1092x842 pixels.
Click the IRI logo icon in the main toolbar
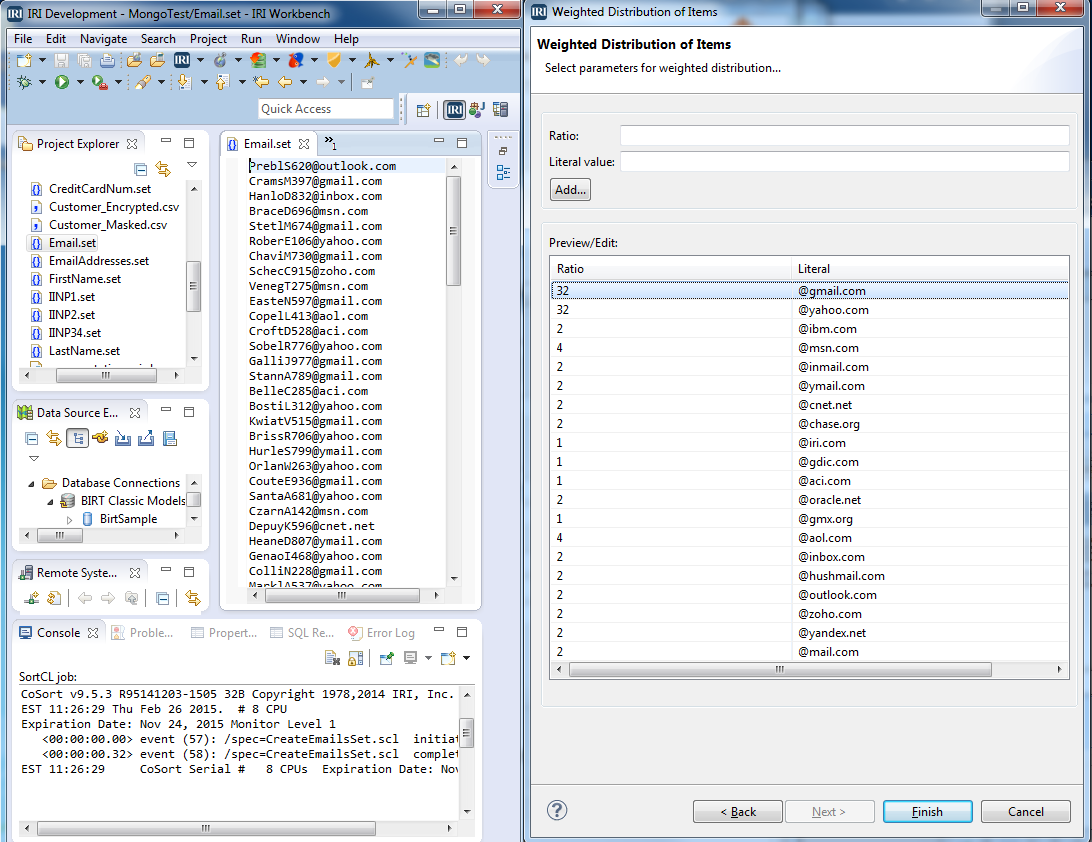click(182, 61)
